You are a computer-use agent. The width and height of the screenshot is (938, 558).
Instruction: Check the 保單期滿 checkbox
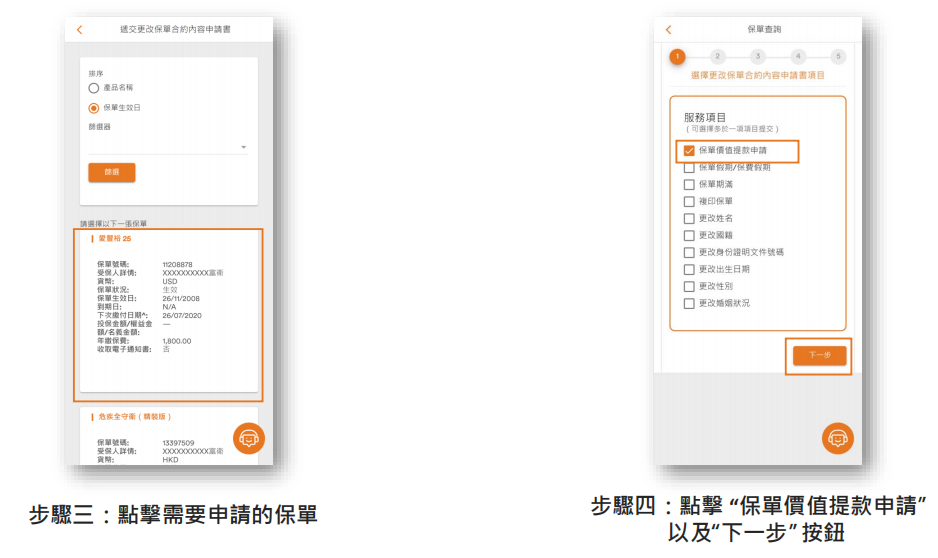[x=689, y=185]
